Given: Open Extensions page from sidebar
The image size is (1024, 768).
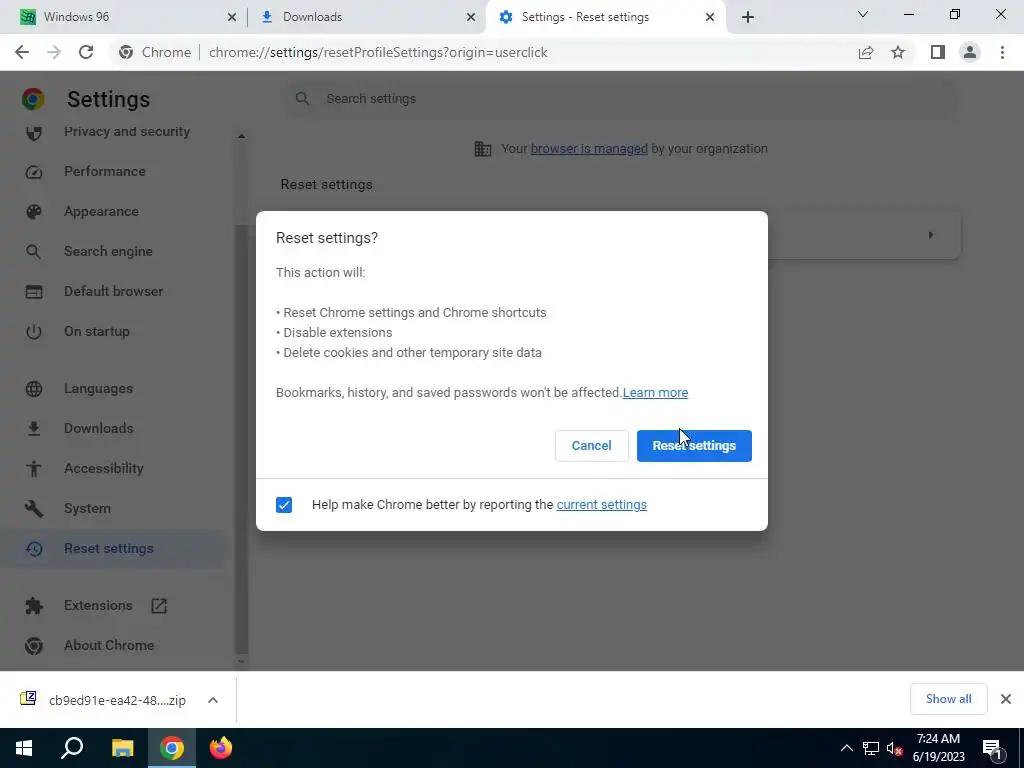Looking at the screenshot, I should tap(98, 605).
